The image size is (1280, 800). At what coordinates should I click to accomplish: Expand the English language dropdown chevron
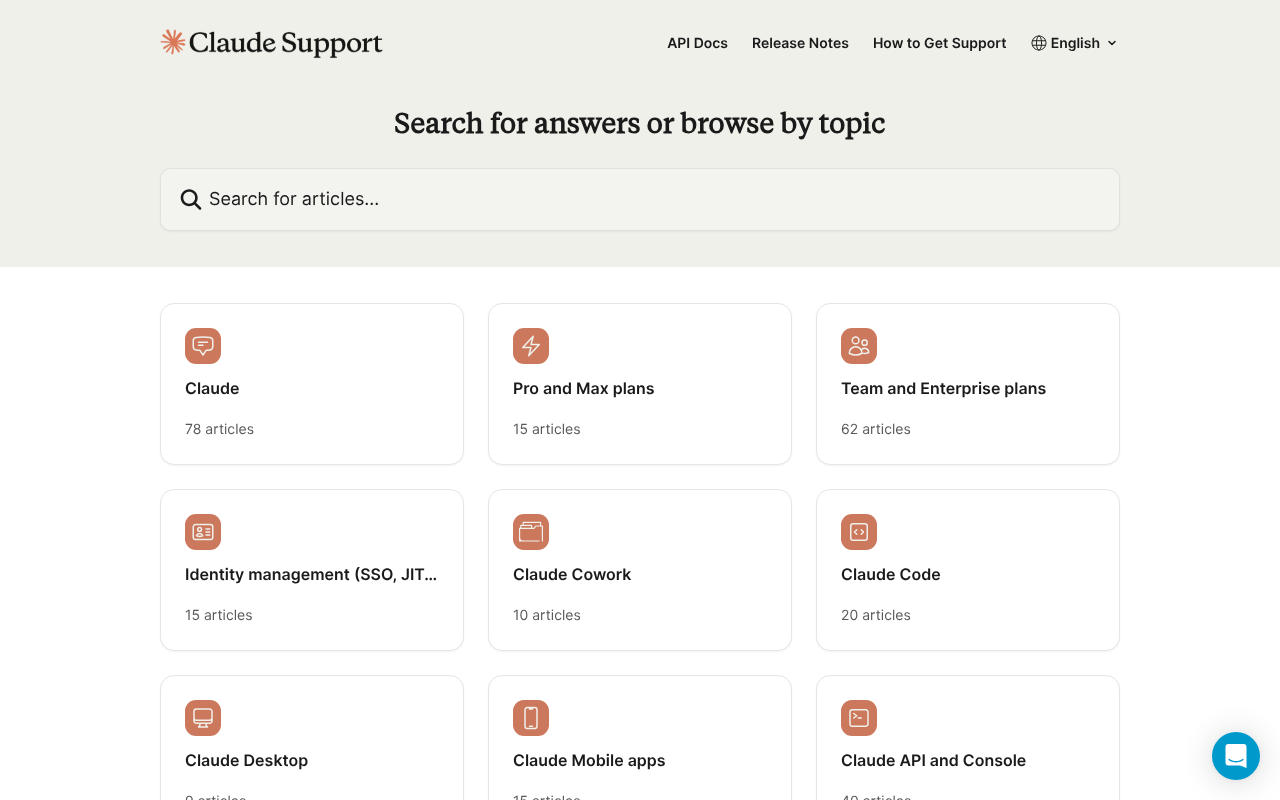click(1112, 43)
